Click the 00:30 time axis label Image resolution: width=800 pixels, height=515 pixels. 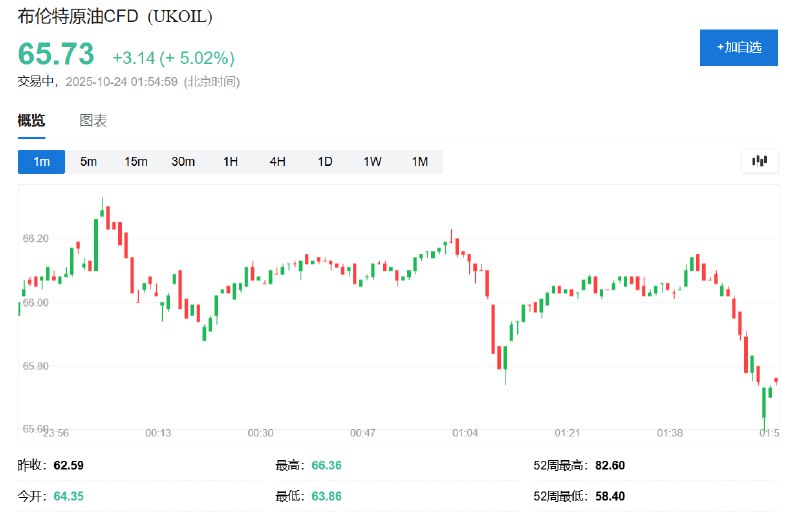point(260,433)
